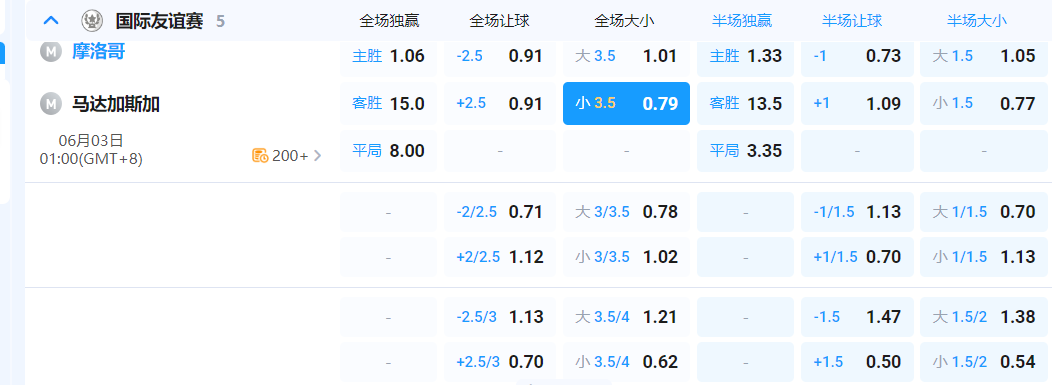Choose half-time 小 1.5/2 at 0.54
1052x385 pixels.
(x=984, y=362)
